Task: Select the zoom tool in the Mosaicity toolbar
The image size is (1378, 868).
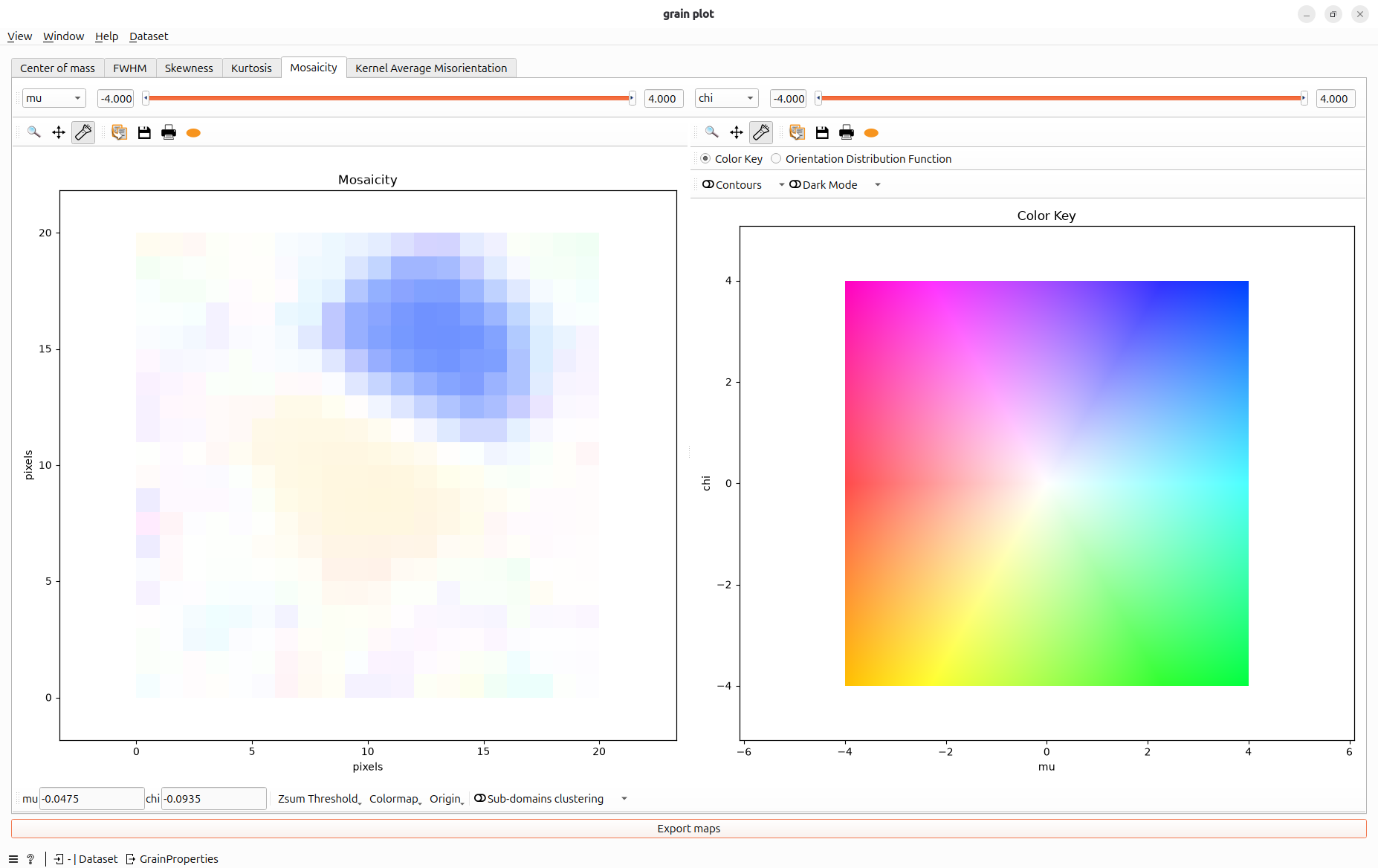Action: (x=34, y=132)
